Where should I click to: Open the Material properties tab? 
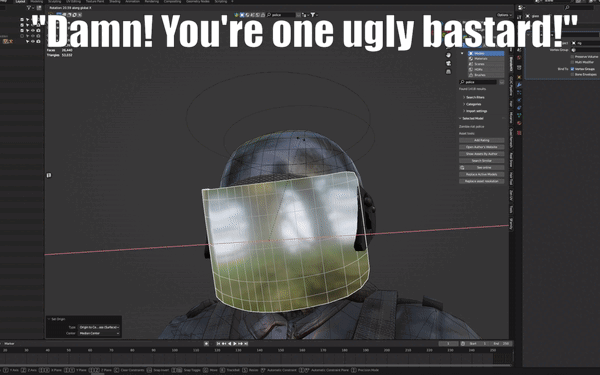pos(519,123)
